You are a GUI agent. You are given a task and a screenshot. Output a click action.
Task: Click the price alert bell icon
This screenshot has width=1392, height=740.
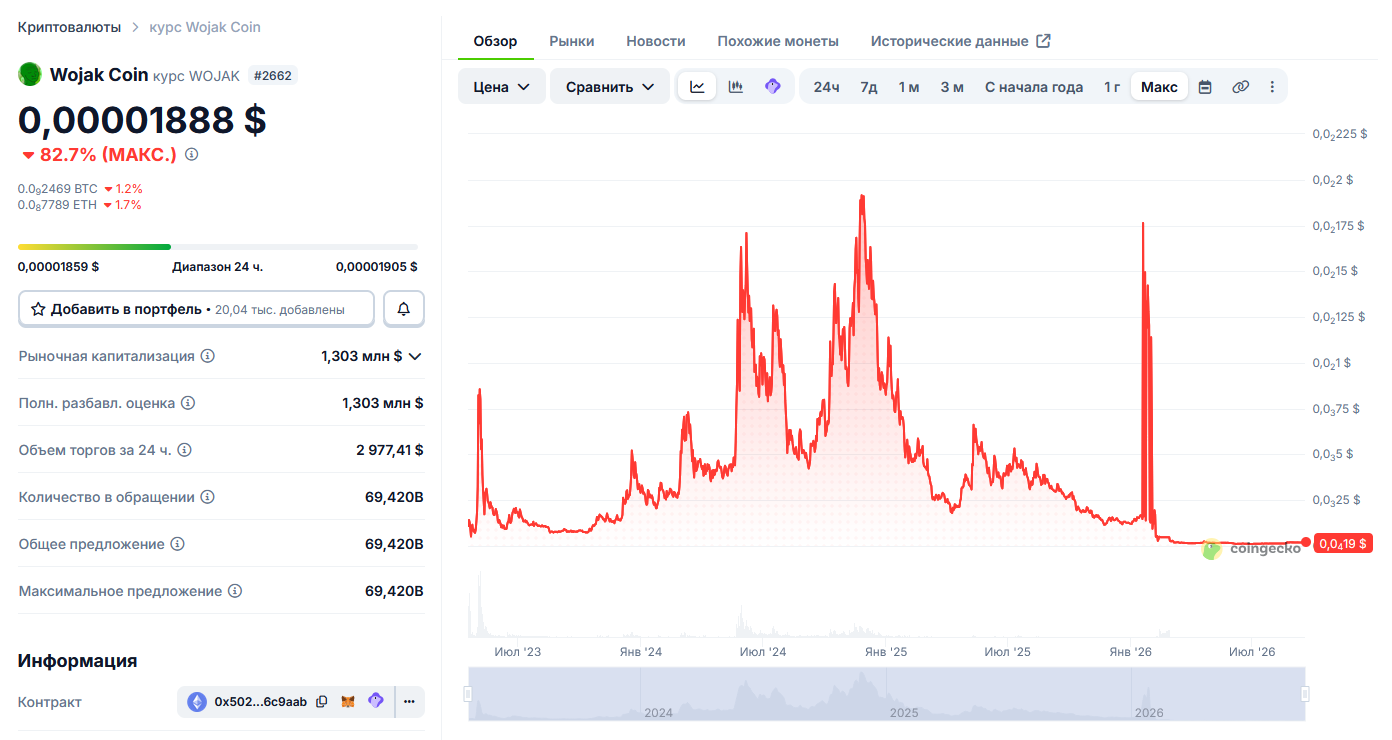404,309
